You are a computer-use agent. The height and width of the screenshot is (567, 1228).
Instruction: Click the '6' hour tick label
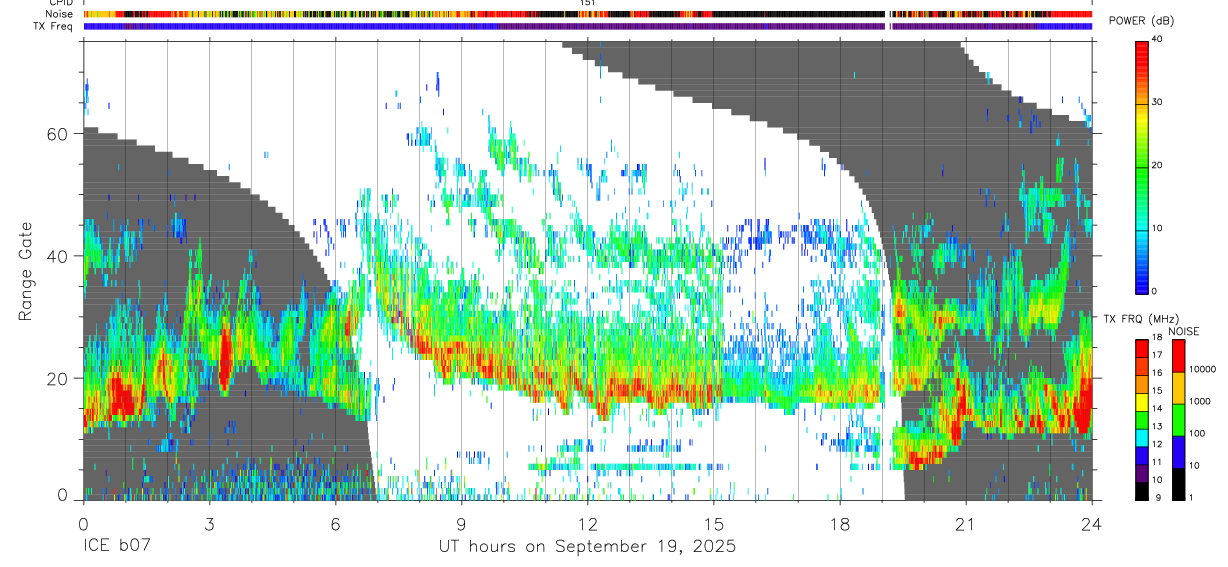click(x=335, y=523)
